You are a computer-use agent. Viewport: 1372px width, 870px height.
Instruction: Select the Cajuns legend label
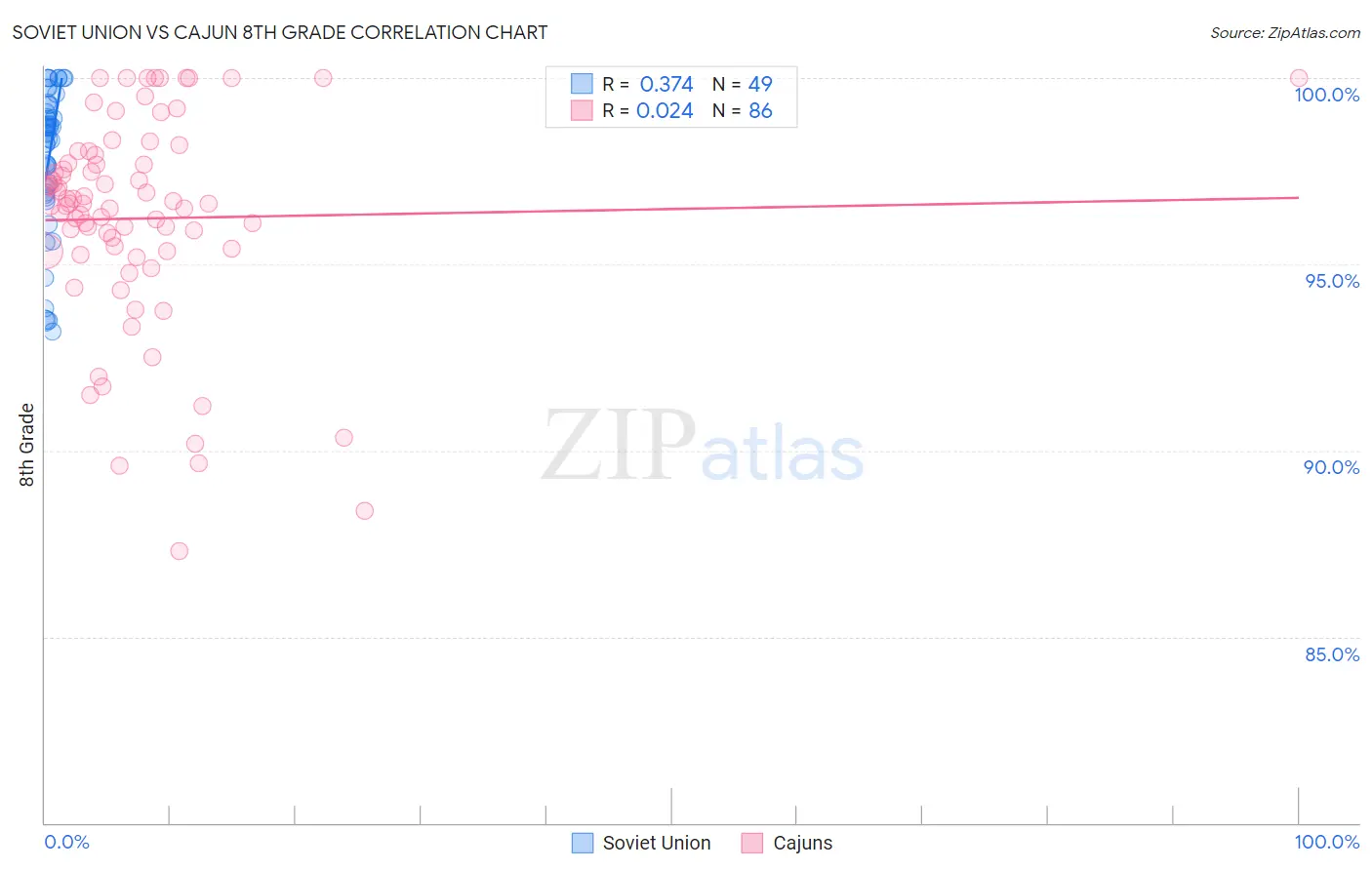tap(803, 843)
